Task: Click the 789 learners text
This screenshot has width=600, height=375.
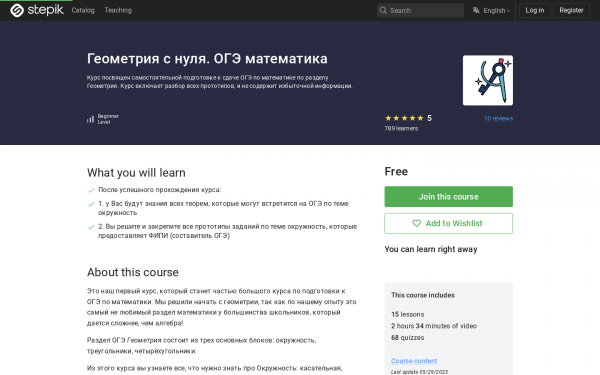Action: (x=401, y=129)
